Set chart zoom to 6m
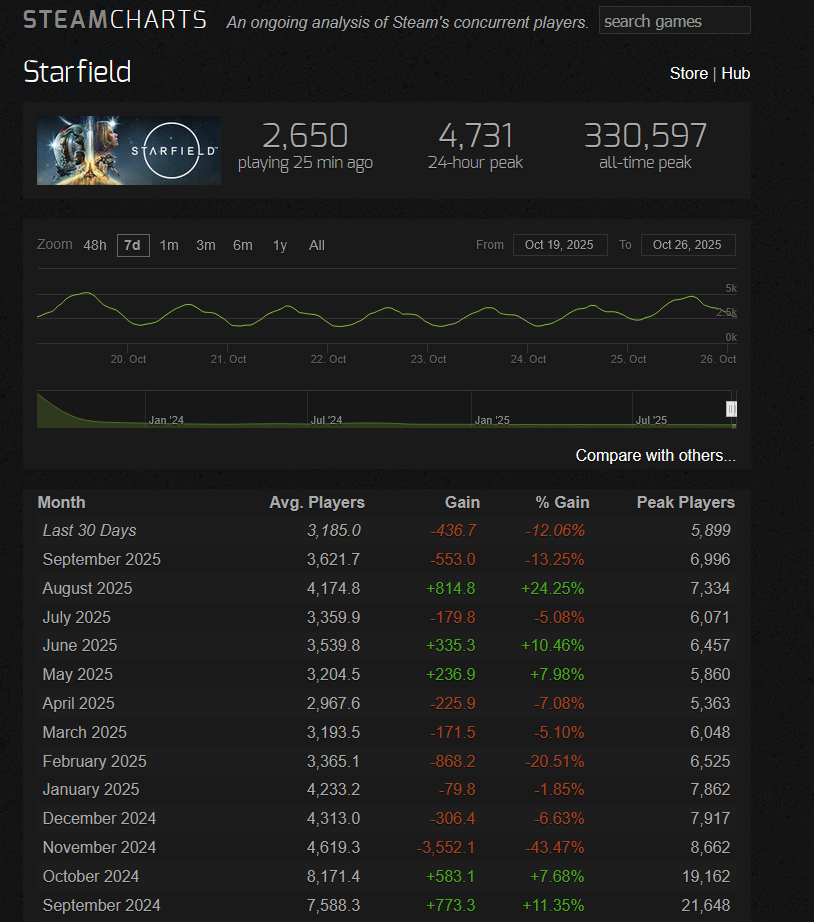814x922 pixels. (243, 245)
